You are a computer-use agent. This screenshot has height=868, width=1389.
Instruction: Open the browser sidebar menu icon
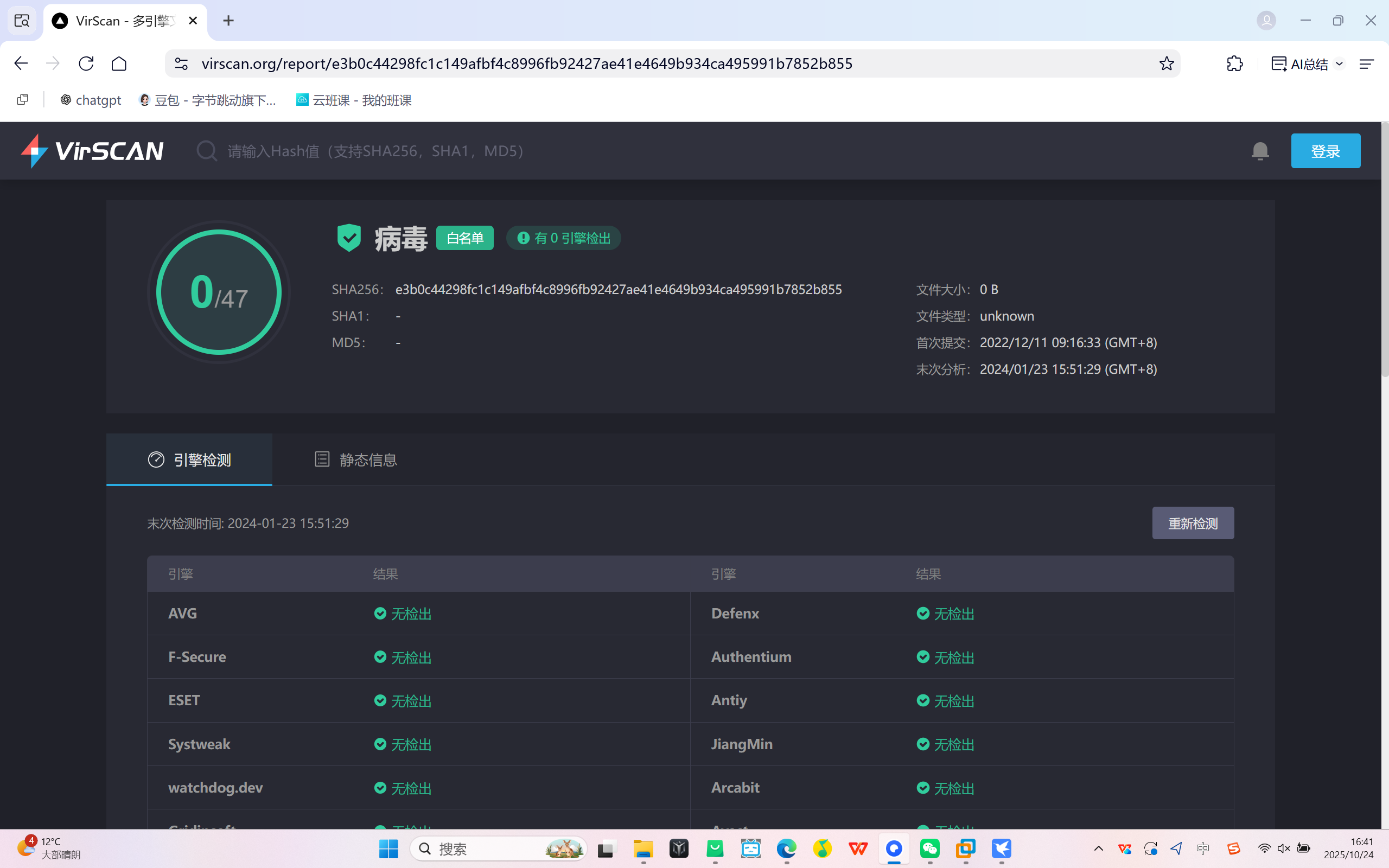(1366, 63)
